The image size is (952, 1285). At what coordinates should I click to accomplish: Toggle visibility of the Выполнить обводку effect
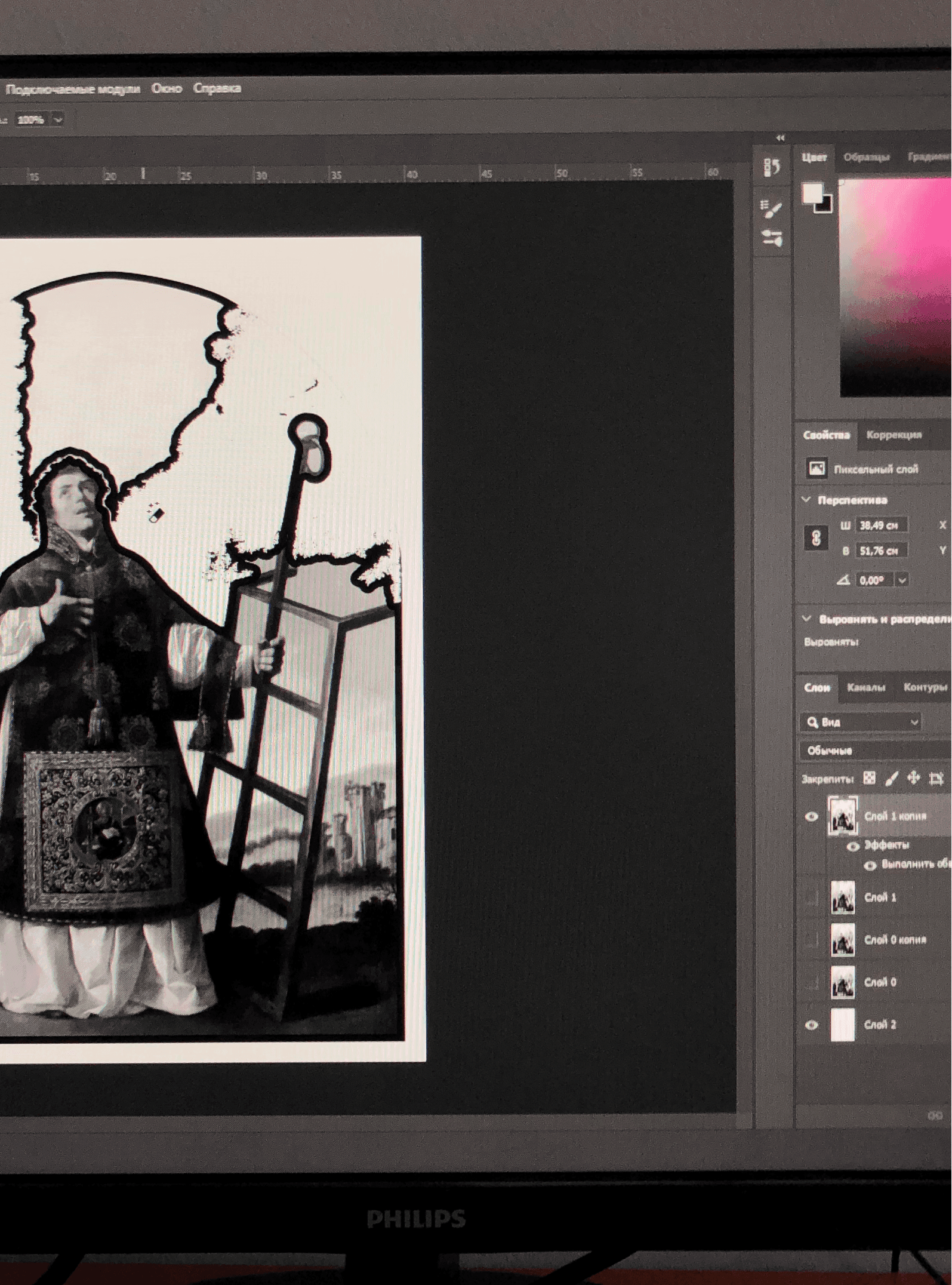[870, 865]
